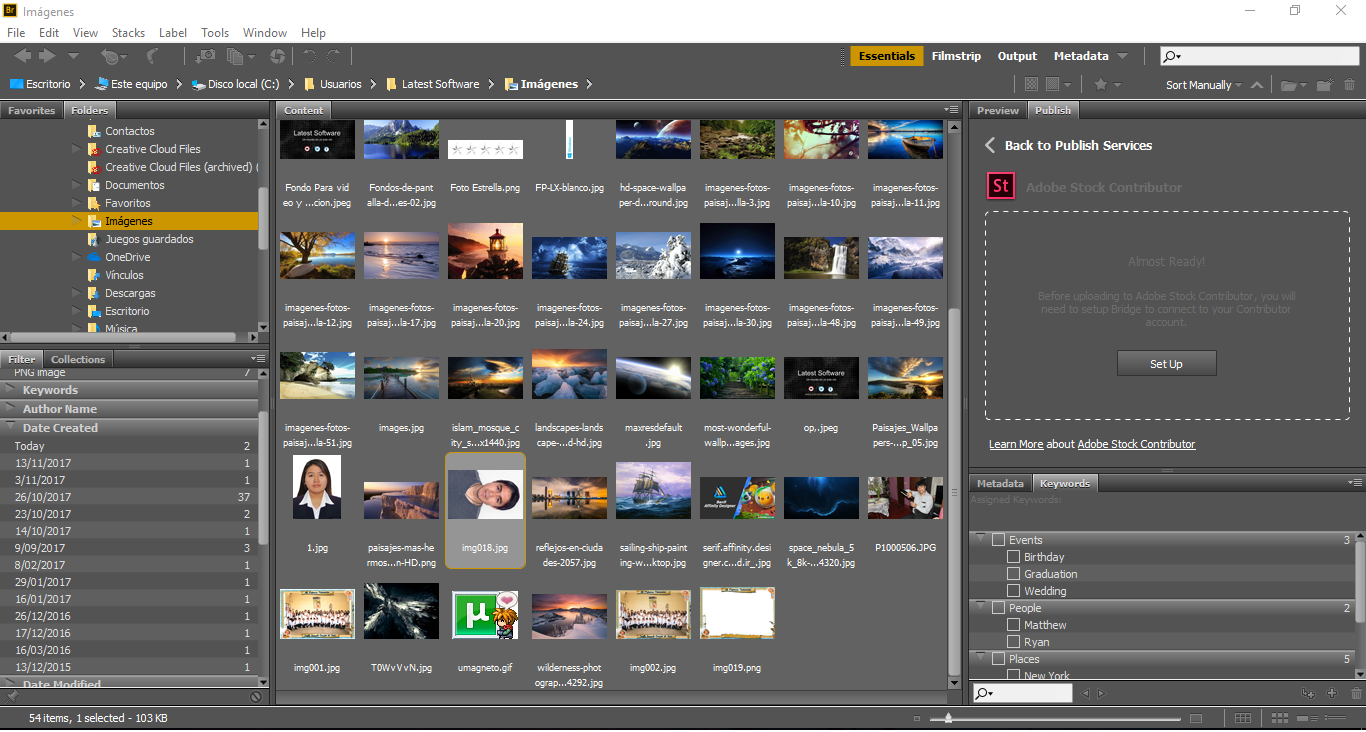Check the Wedding keyword checkbox

[x=1014, y=591]
